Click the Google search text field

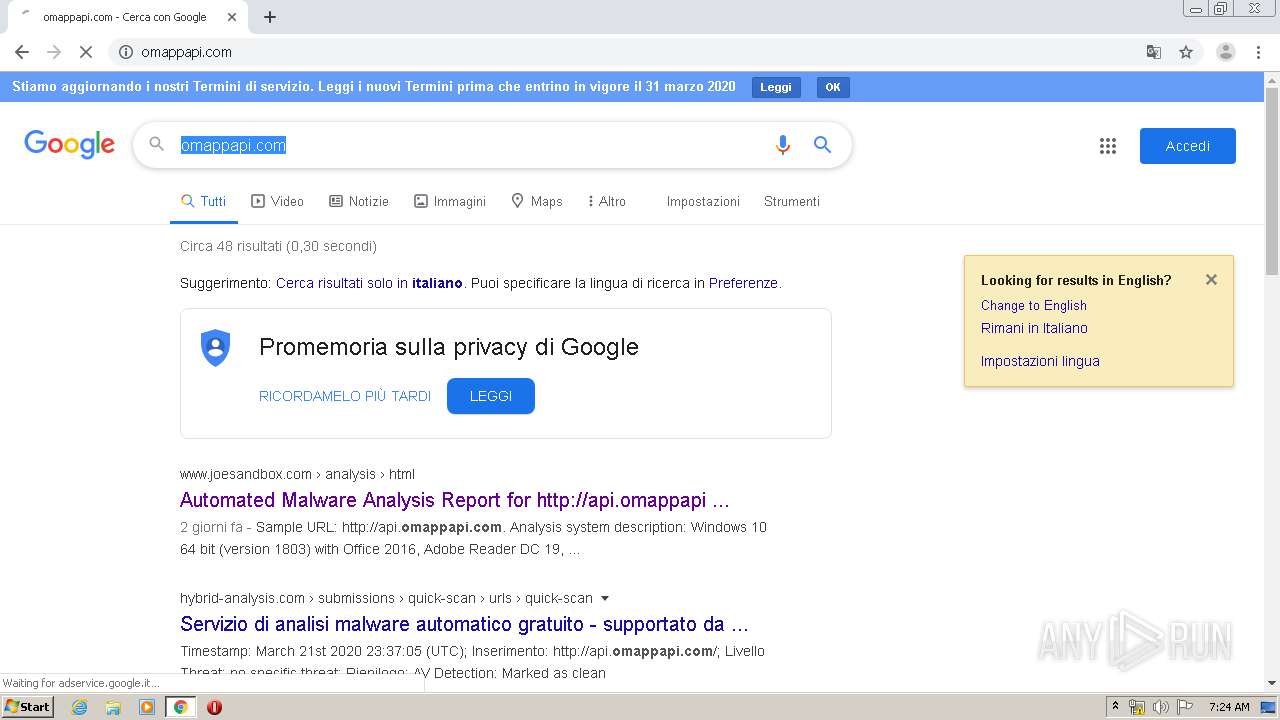coord(470,145)
